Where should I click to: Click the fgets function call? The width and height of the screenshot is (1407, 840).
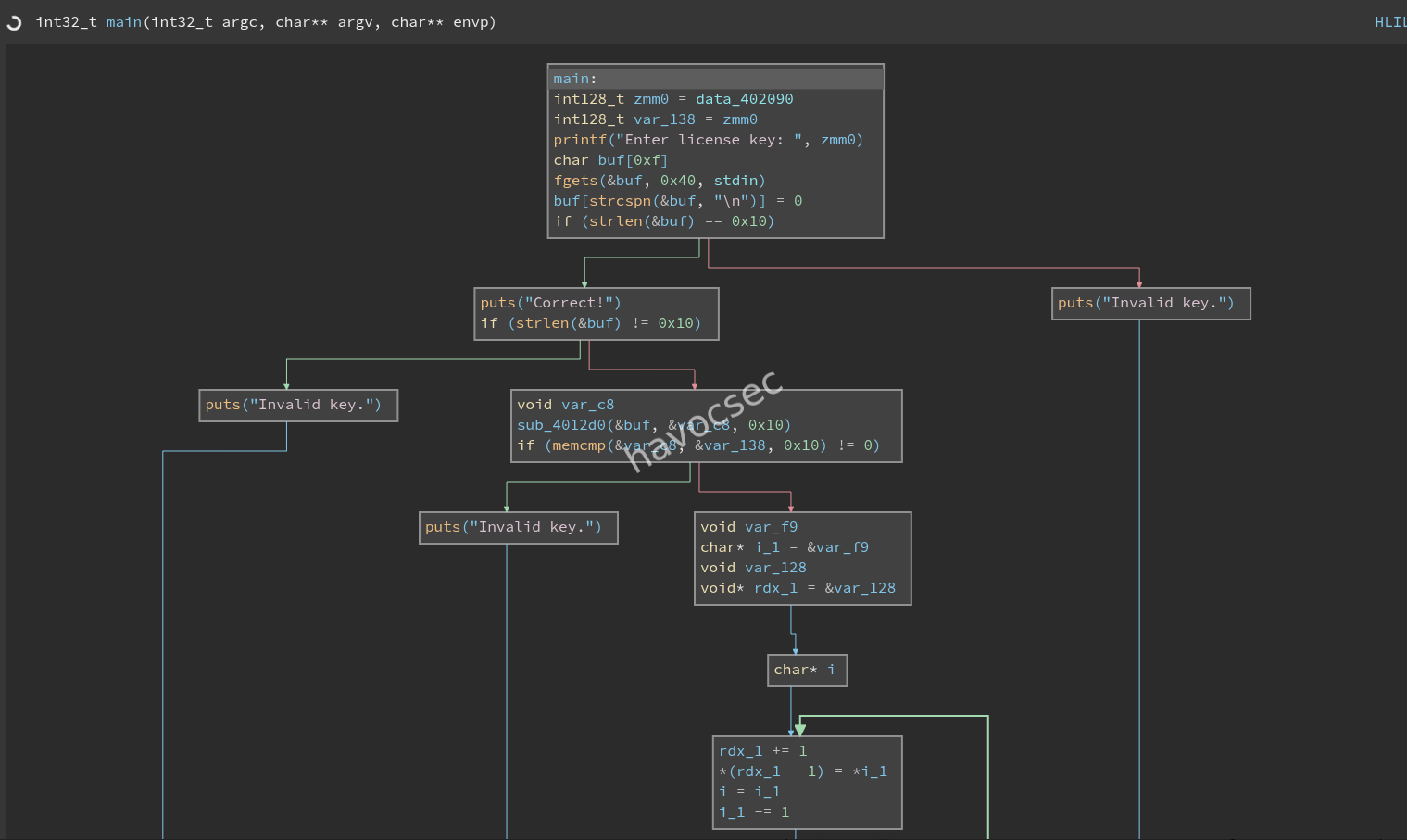[575, 181]
